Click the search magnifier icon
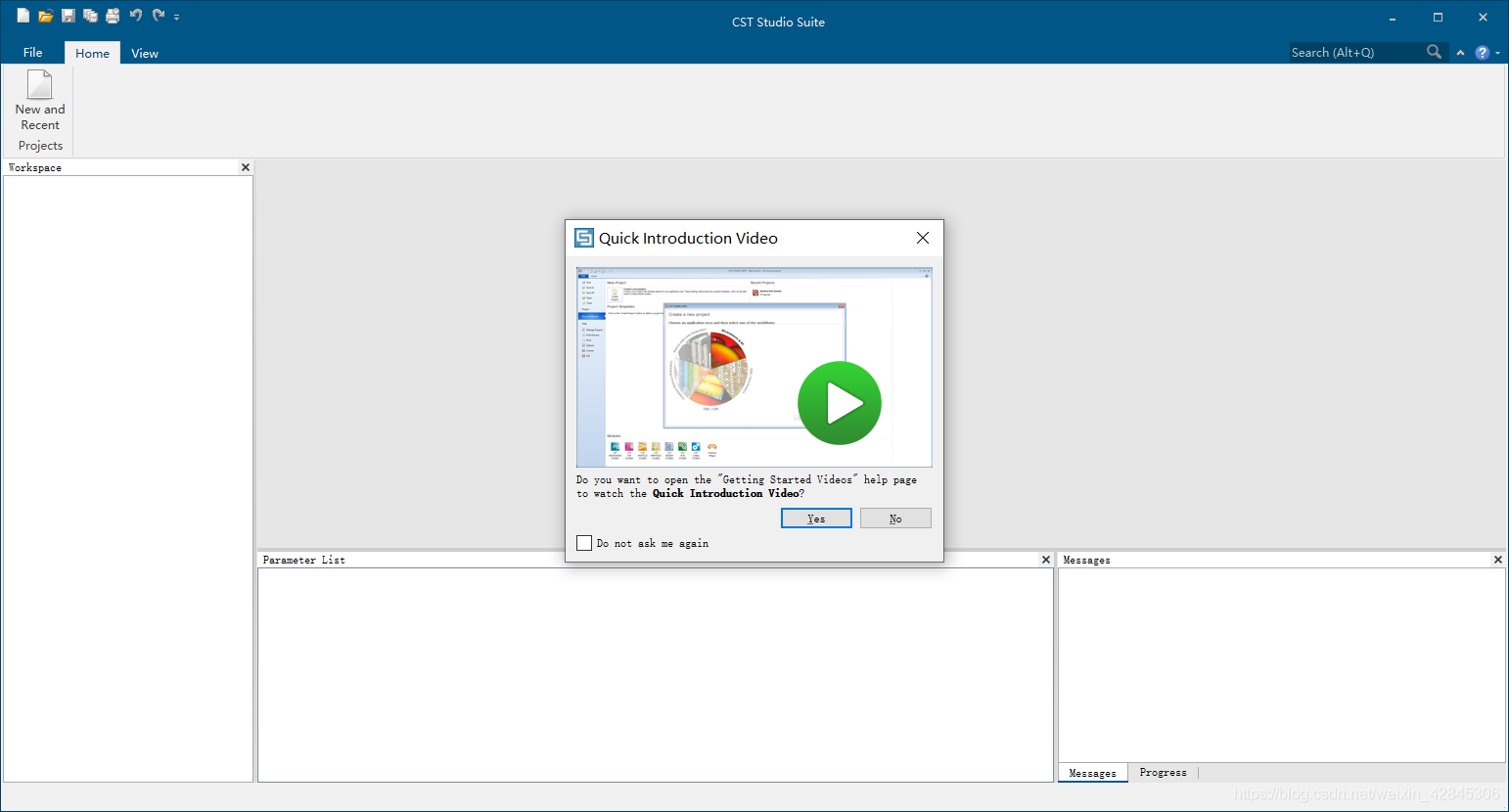This screenshot has width=1509, height=812. pos(1435,52)
